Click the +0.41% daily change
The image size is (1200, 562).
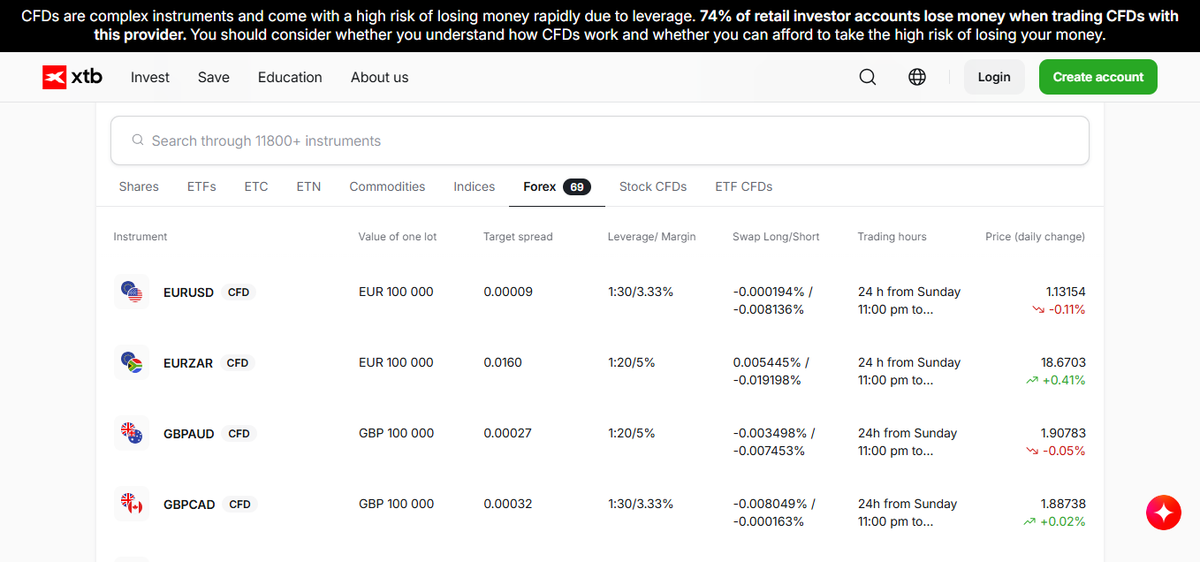(x=1063, y=381)
